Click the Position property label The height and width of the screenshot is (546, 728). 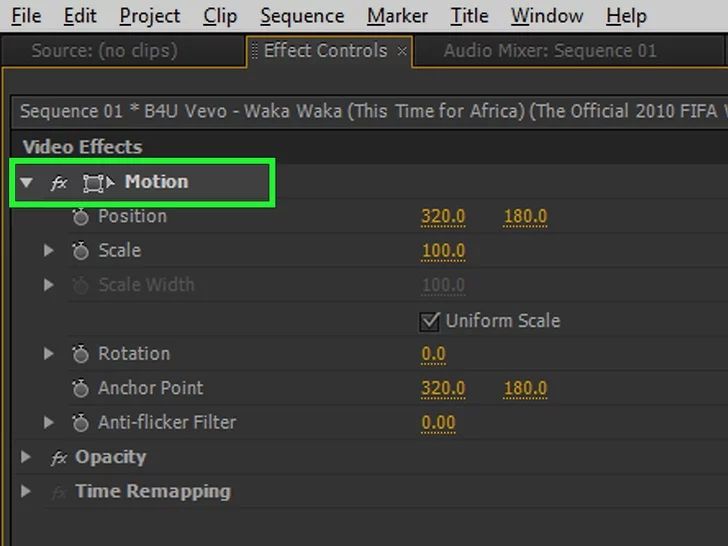(x=132, y=216)
